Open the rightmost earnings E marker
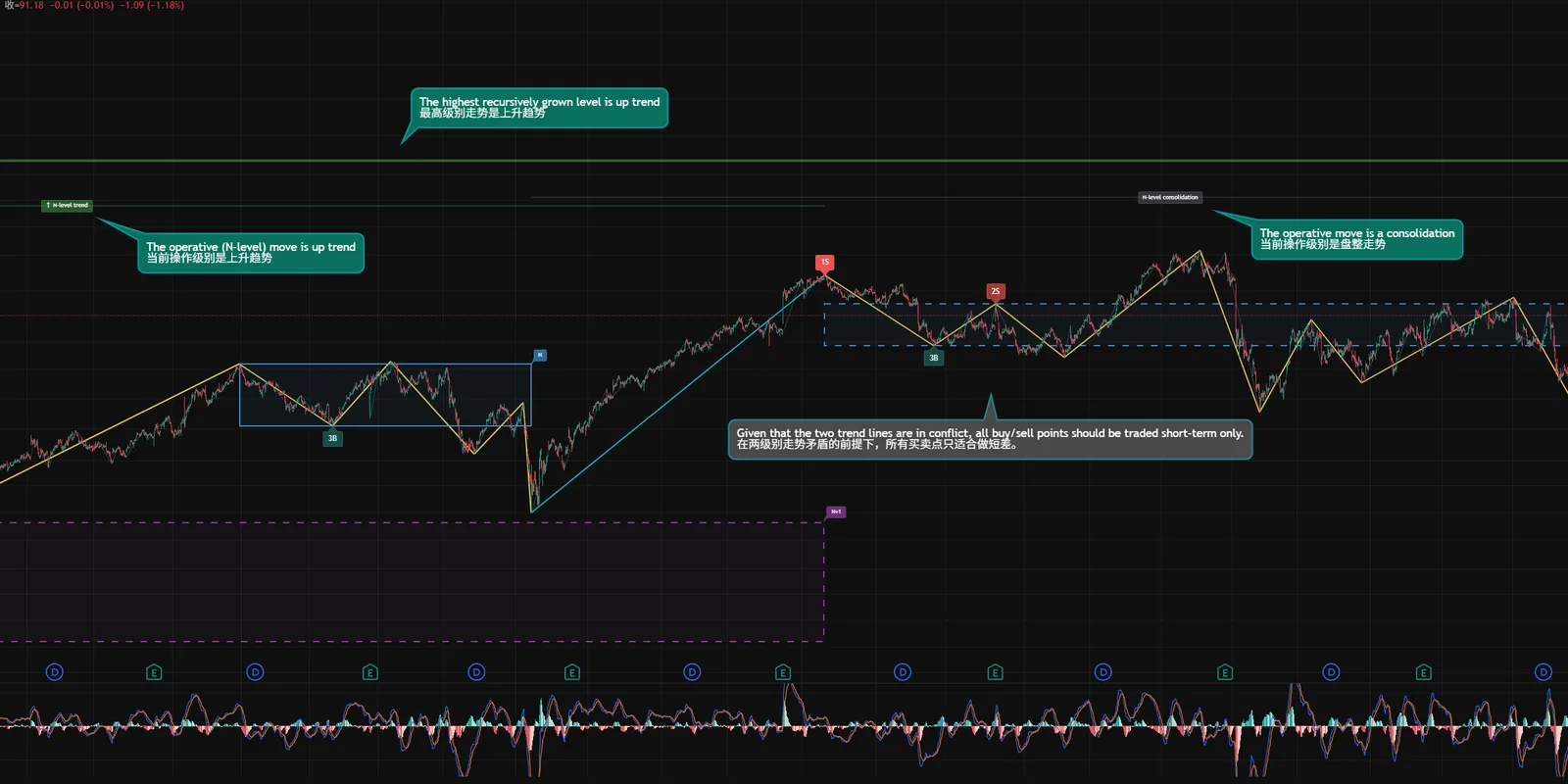This screenshot has height=784, width=1568. [x=1423, y=672]
